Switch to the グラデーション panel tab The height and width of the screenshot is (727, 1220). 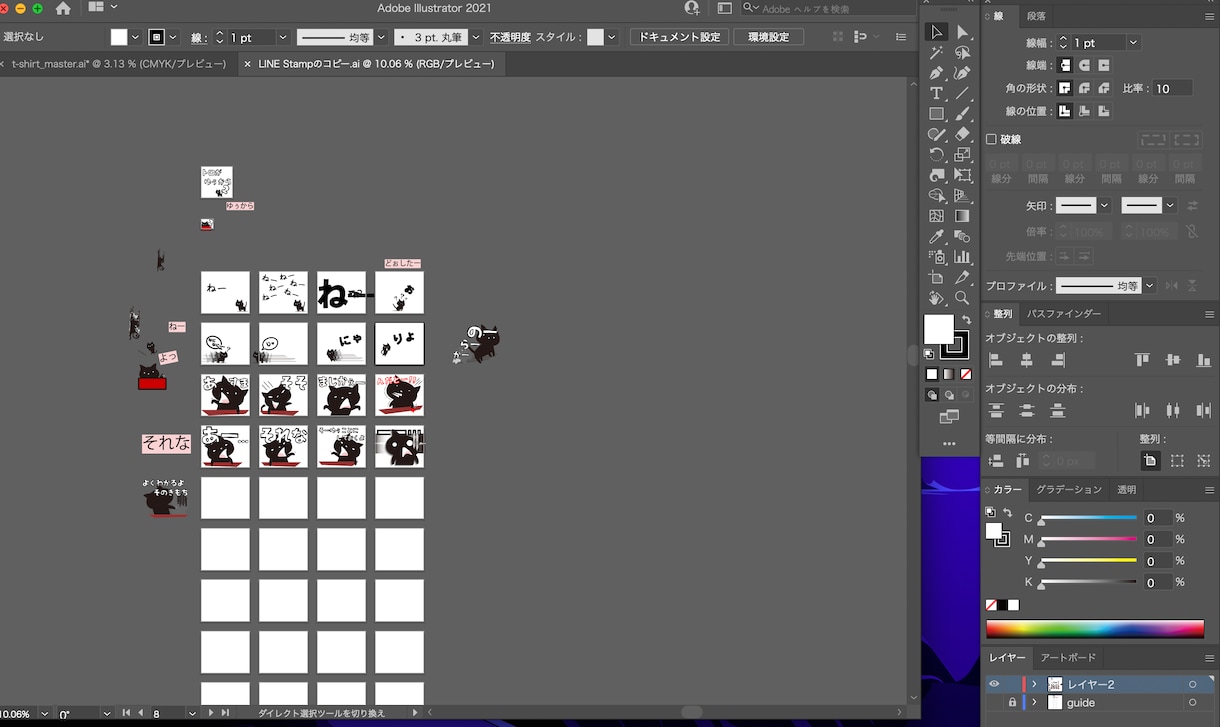click(x=1069, y=490)
